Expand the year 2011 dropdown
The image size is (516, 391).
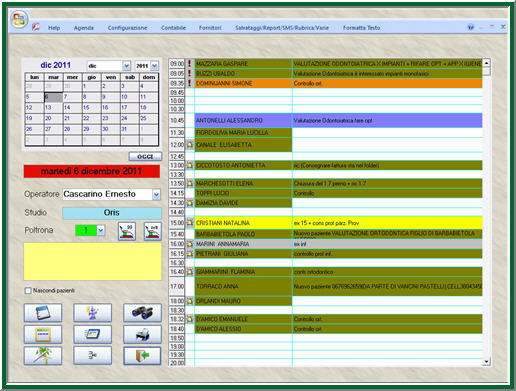155,66
